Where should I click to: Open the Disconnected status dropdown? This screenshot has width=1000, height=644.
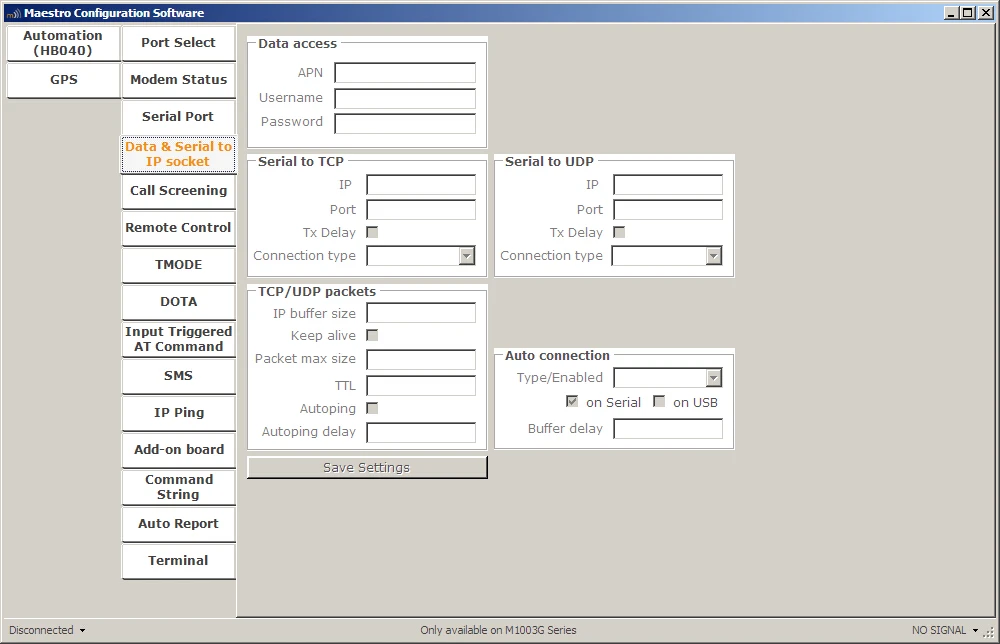click(47, 630)
